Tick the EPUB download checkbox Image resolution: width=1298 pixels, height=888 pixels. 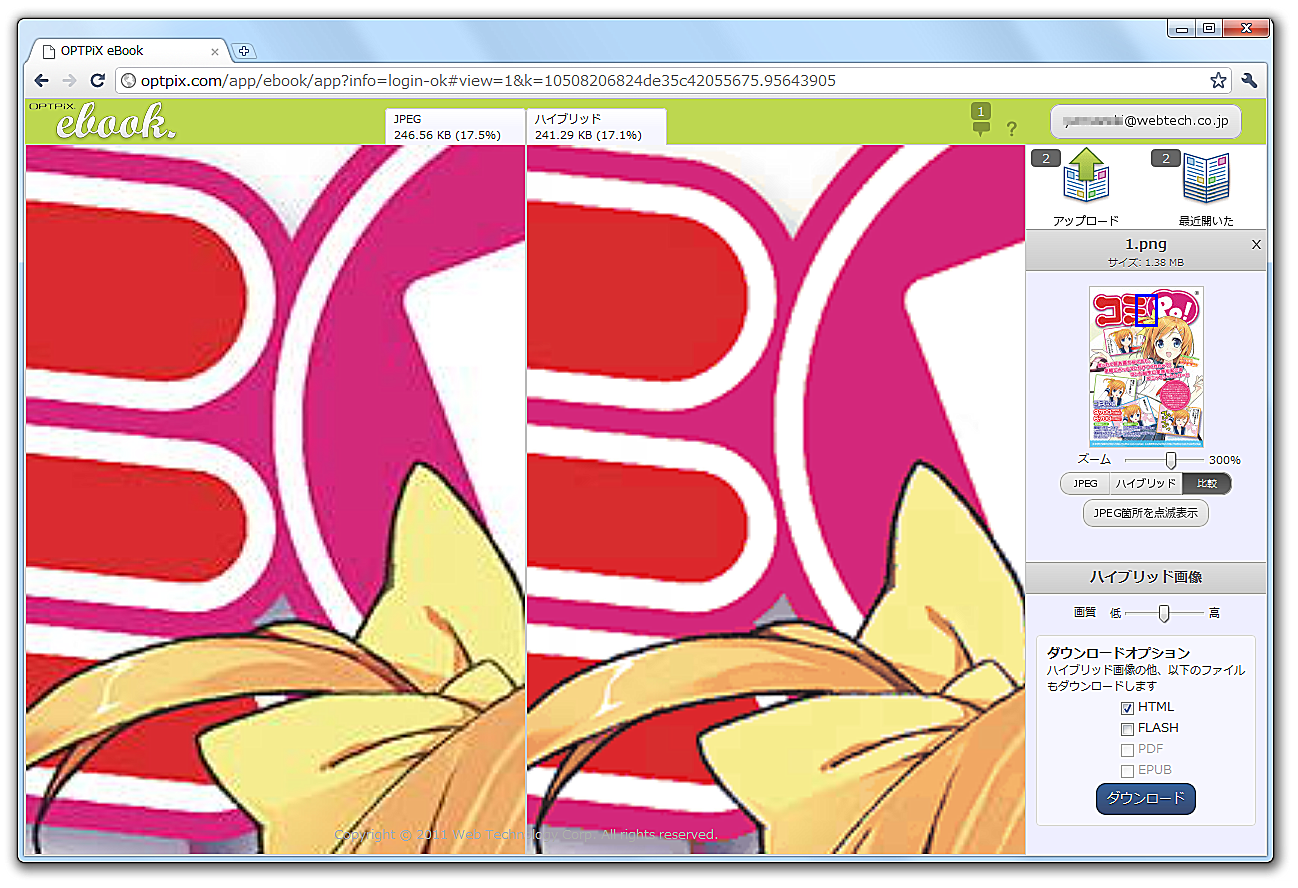tap(1127, 771)
